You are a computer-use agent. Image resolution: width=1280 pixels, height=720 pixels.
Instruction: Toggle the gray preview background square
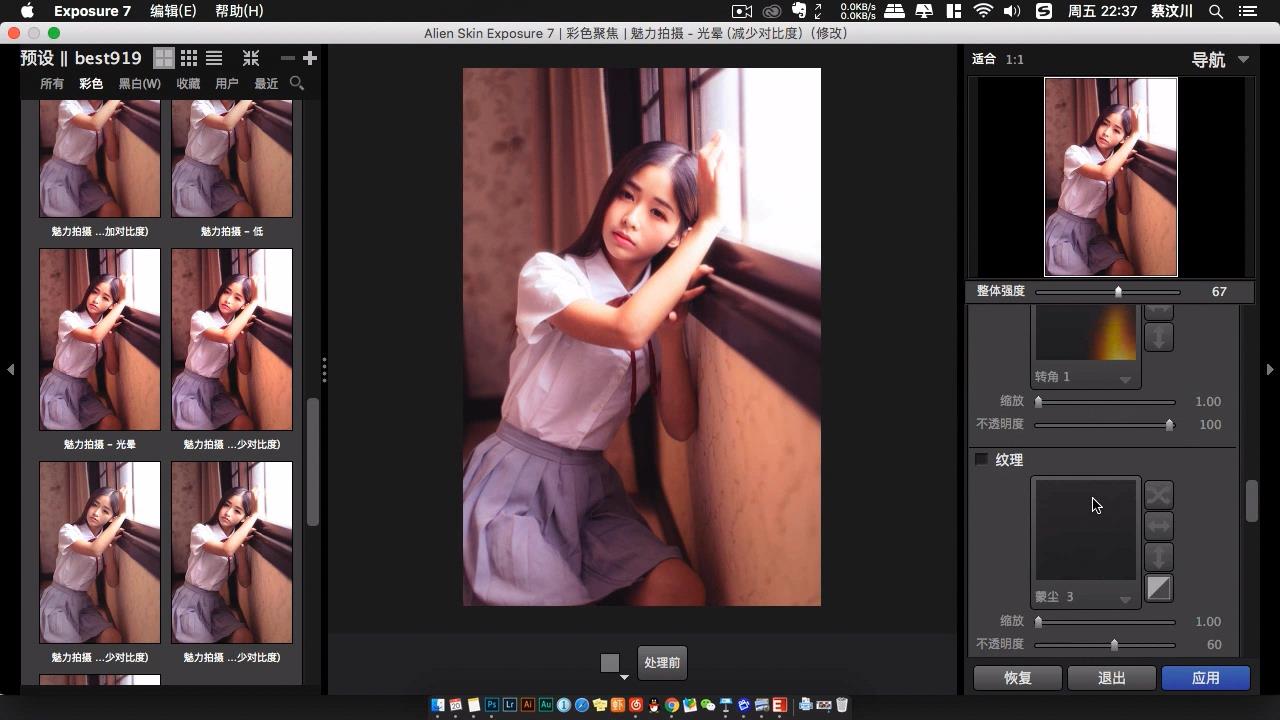click(x=610, y=663)
